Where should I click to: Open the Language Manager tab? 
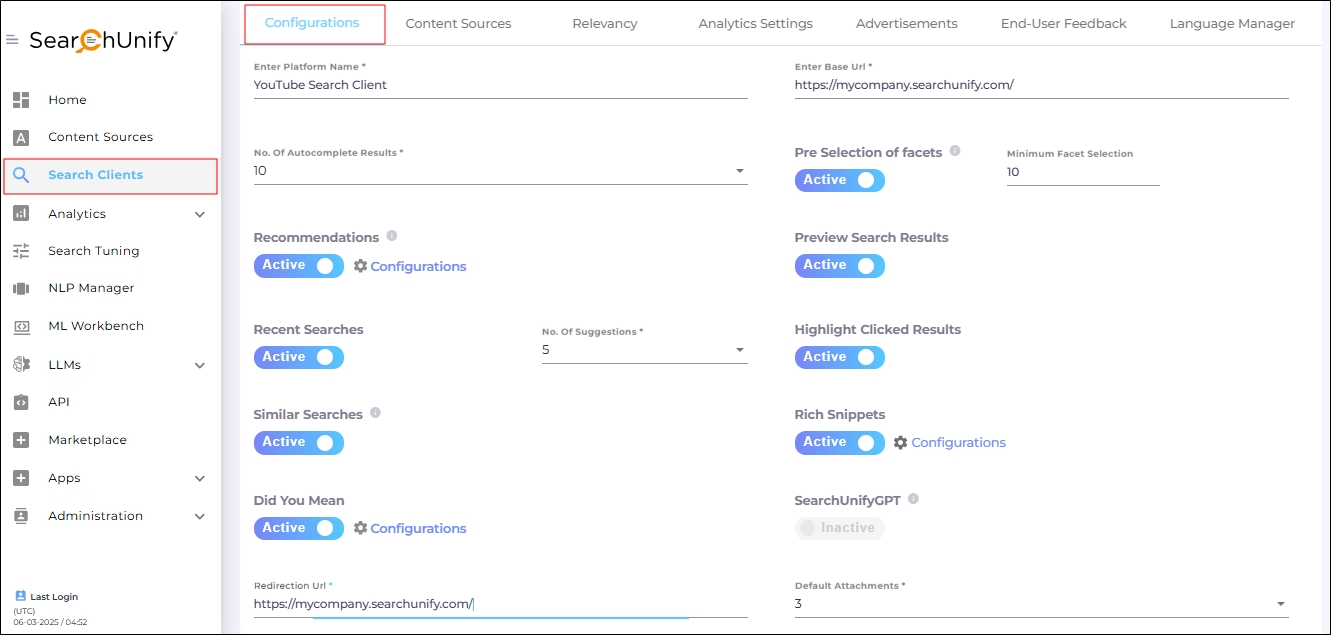[1232, 24]
